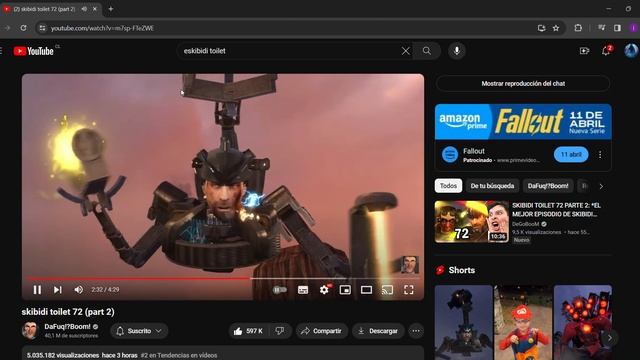The height and width of the screenshot is (360, 640).
Task: Select the De tu búsqueda chip
Action: 492,186
